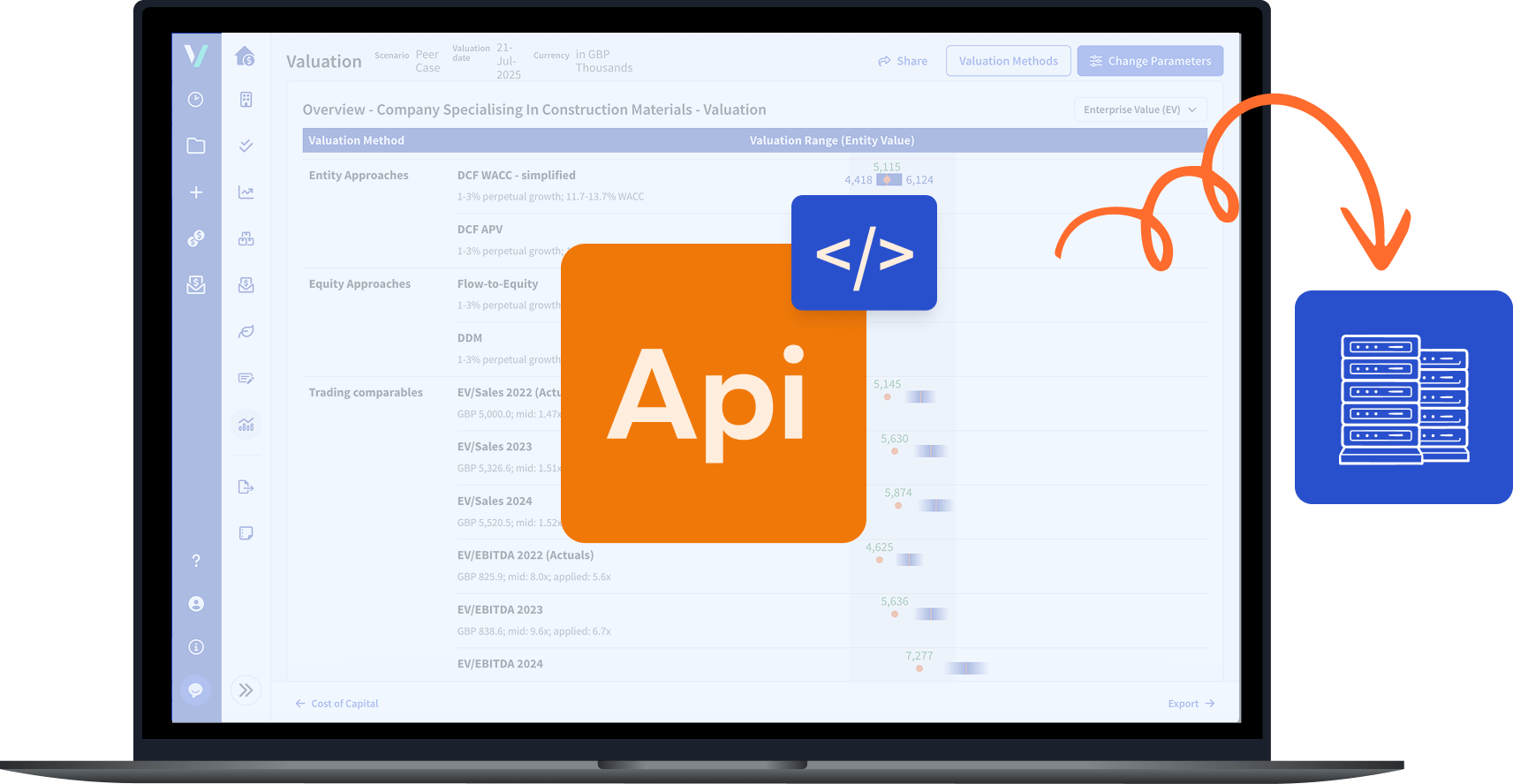
Task: Open the coins icon in left sidebar
Action: 196,238
